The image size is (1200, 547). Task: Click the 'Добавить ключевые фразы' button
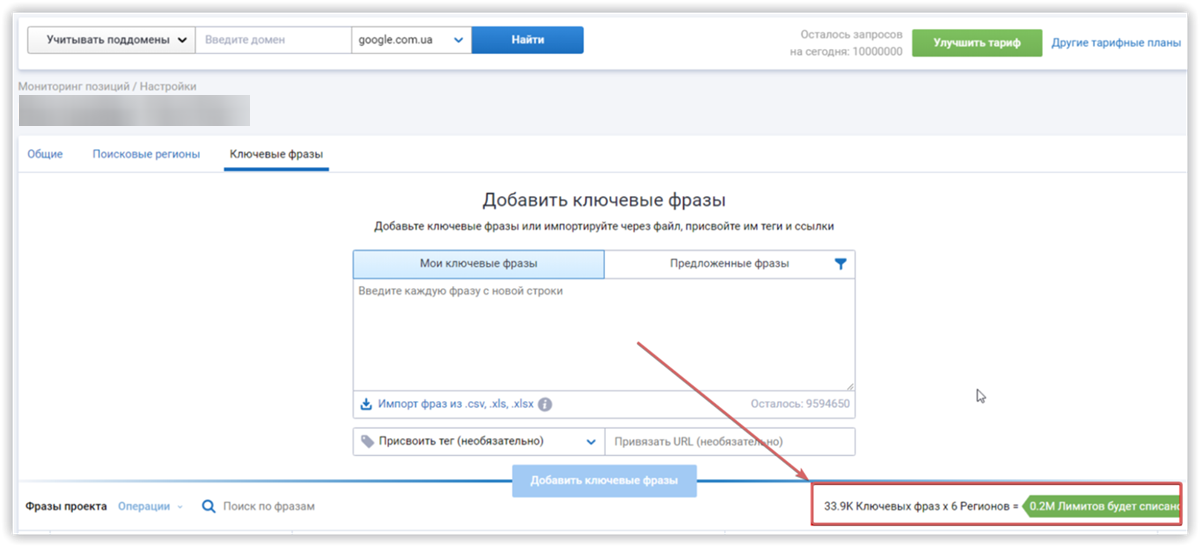tap(604, 480)
